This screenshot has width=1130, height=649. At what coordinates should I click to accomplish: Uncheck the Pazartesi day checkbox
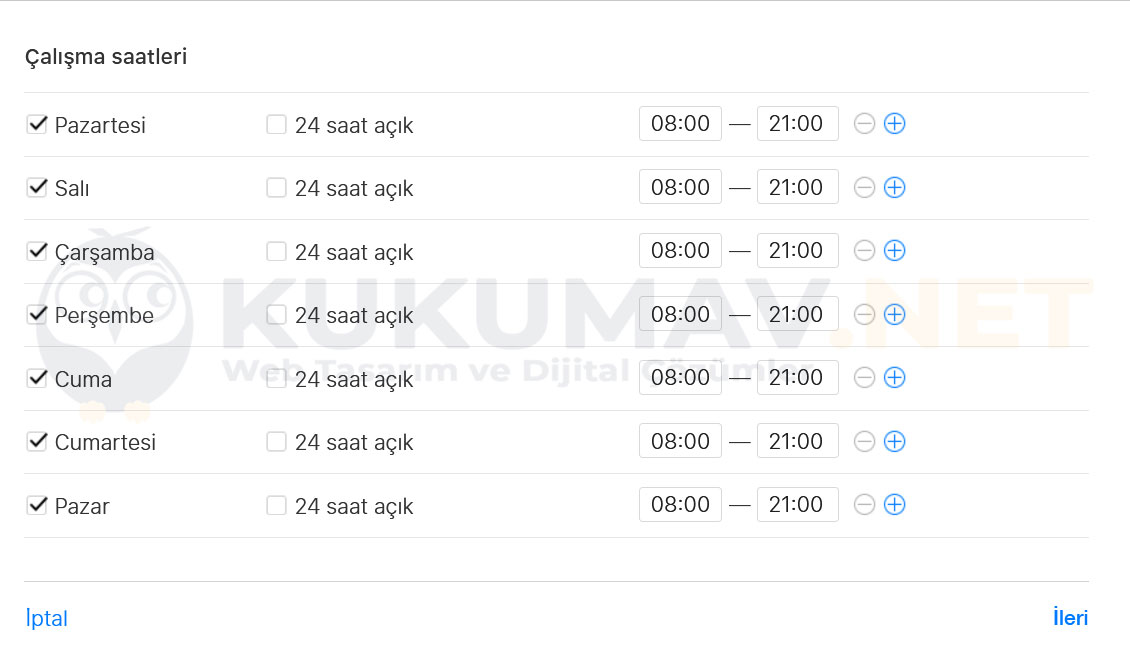click(37, 124)
